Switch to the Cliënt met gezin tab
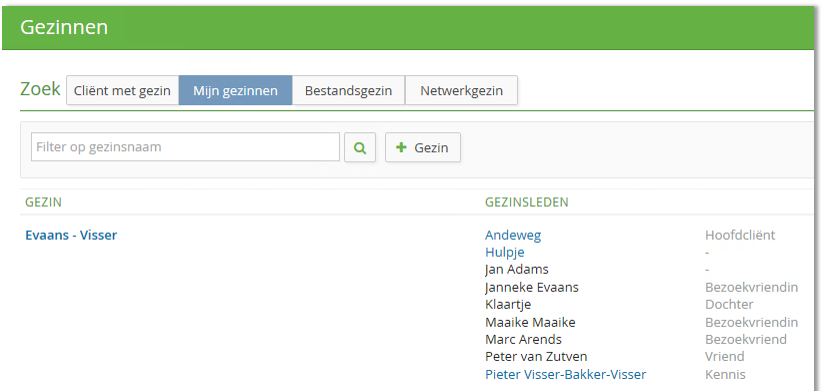 point(122,90)
